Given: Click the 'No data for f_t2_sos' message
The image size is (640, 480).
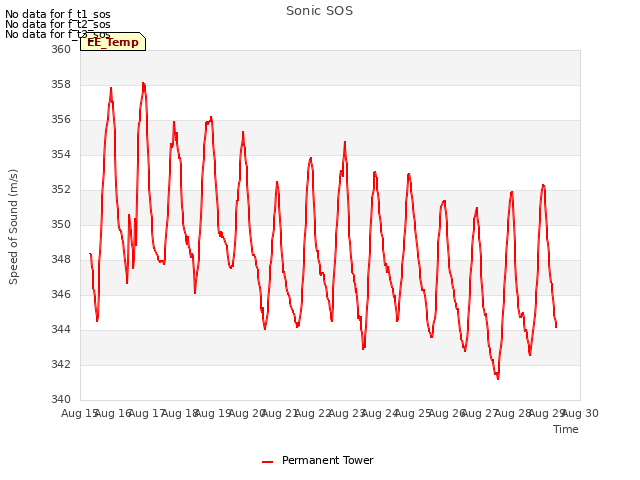Looking at the screenshot, I should click(x=58, y=24).
